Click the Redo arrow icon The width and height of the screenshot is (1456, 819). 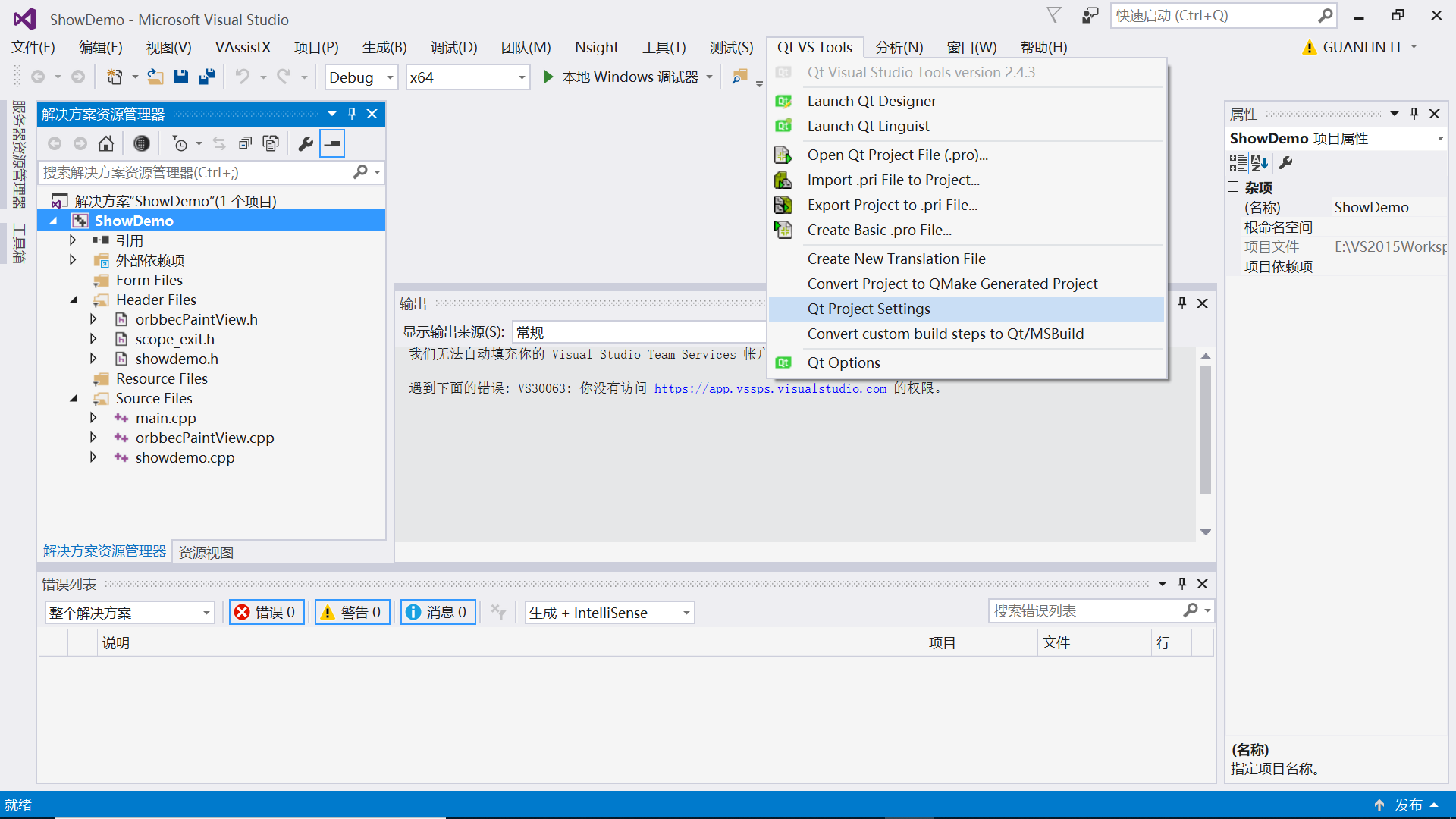point(282,76)
